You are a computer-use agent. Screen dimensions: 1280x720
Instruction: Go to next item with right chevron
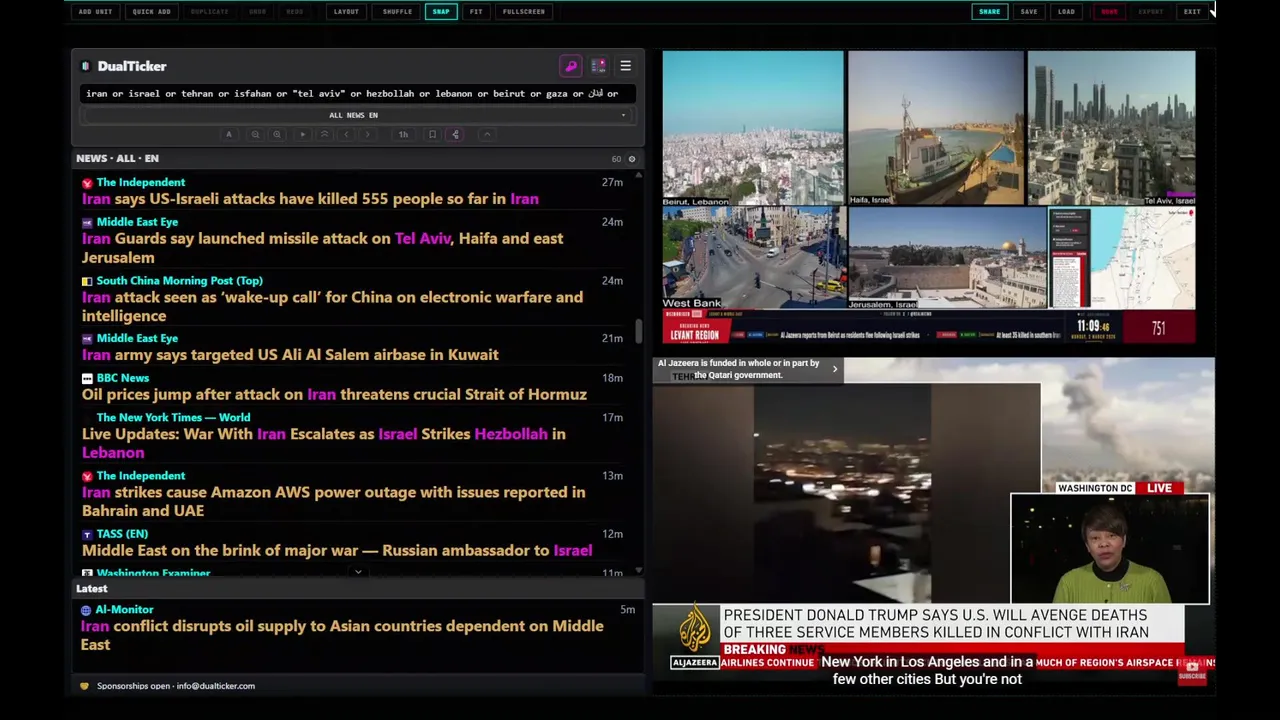(368, 134)
